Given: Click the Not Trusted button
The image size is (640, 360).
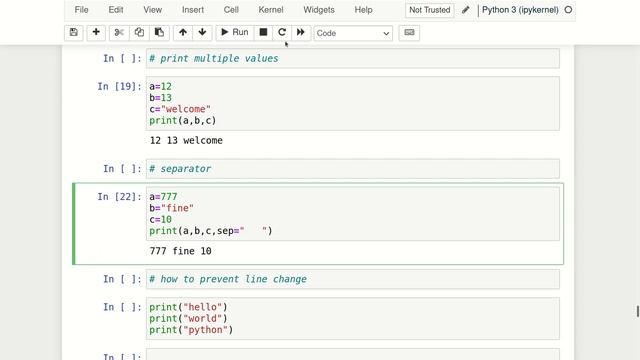Looking at the screenshot, I should click(x=429, y=10).
